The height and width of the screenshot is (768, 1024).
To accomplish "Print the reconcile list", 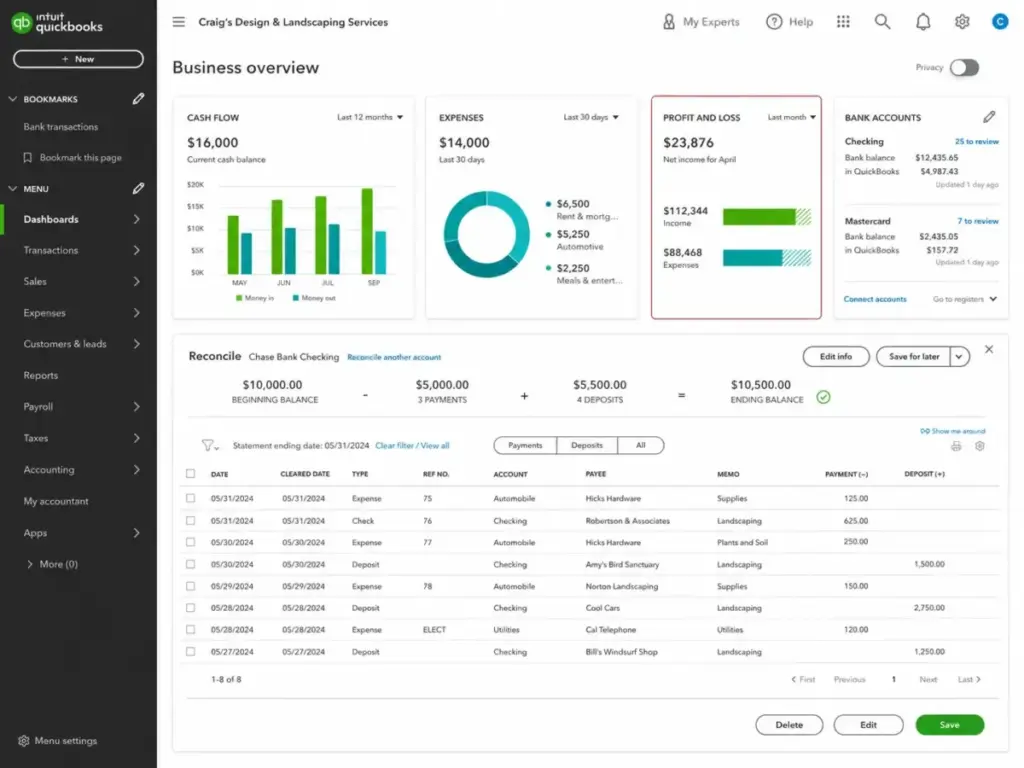I will pyautogui.click(x=956, y=446).
